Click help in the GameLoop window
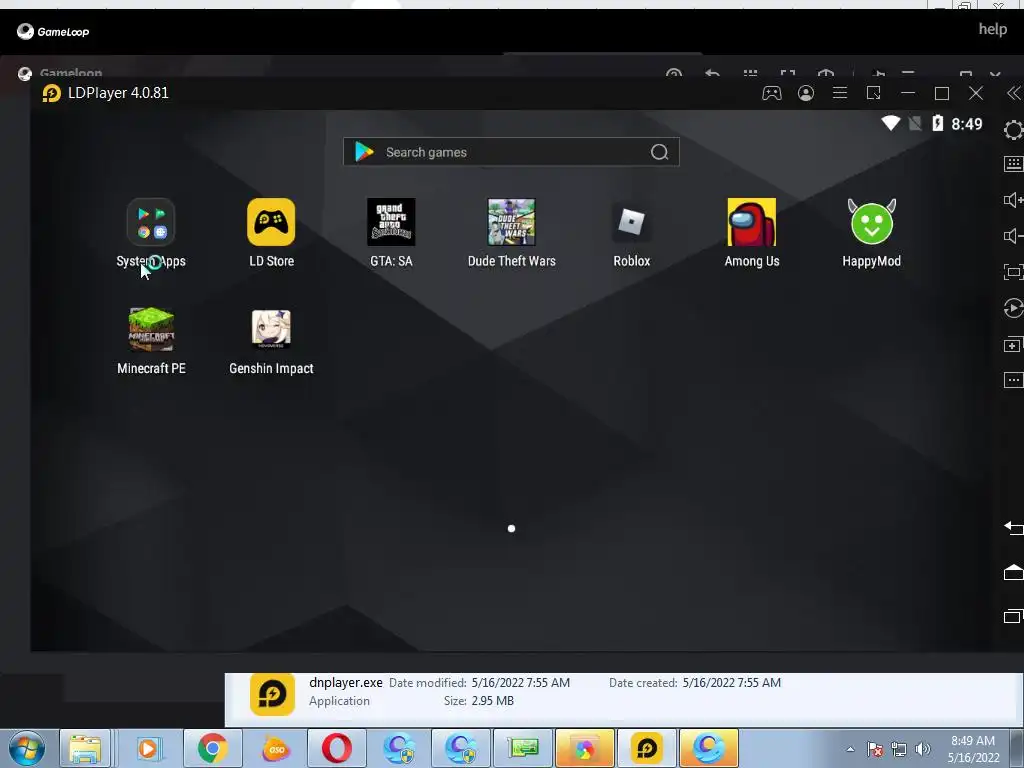 [993, 29]
